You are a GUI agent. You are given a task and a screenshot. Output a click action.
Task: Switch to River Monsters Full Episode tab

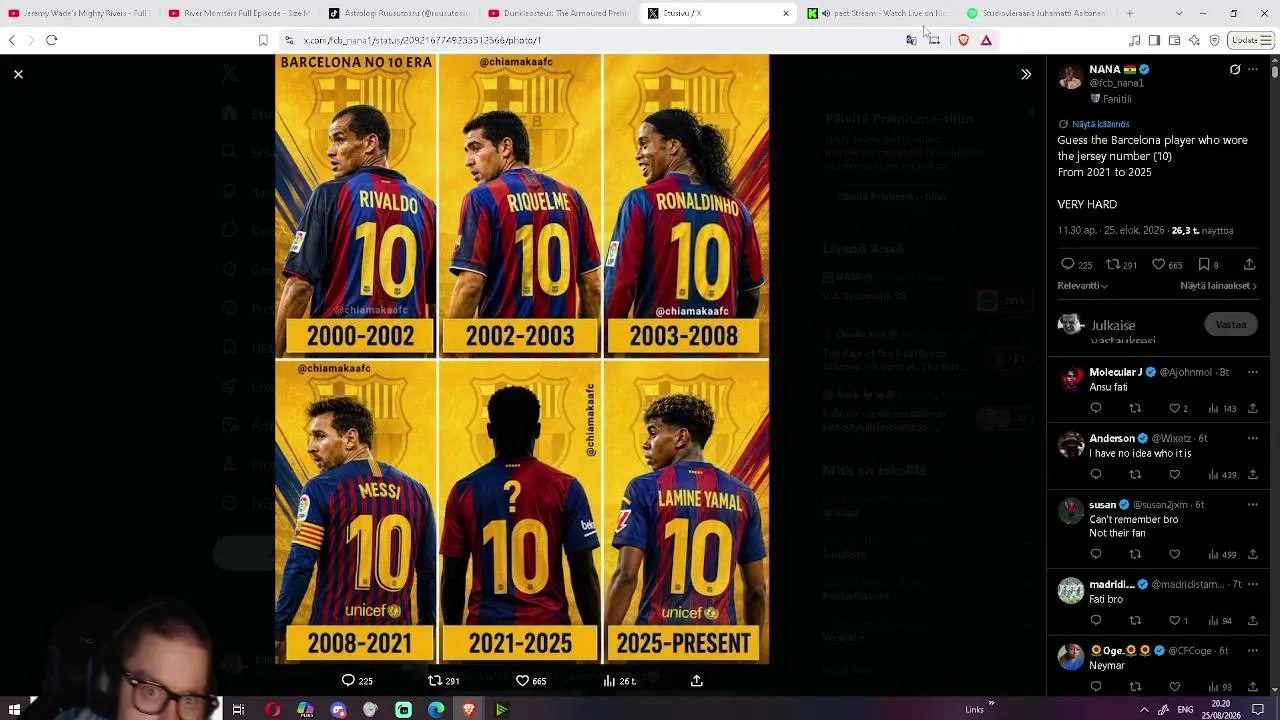(240, 13)
